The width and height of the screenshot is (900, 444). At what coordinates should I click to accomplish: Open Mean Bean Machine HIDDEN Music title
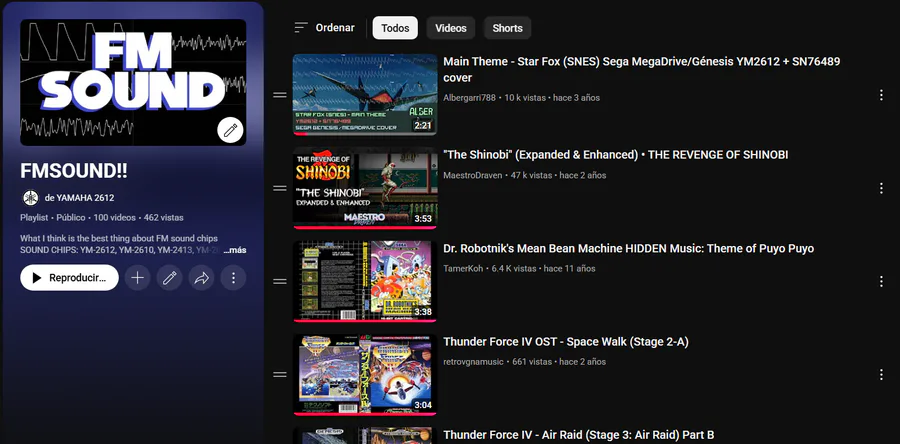click(629, 248)
